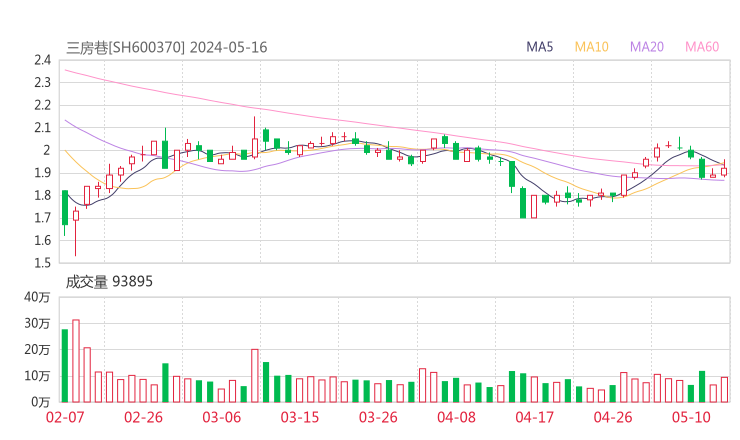Viewport: 740px width, 440px height.
Task: Click the first green volume bar at 02-07
Action: (65, 366)
